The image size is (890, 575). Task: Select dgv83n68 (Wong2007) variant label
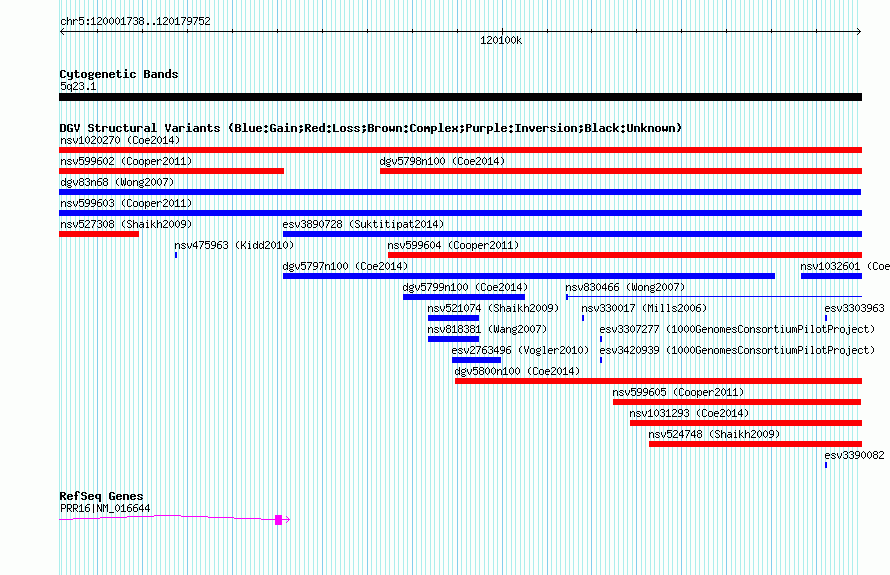click(x=117, y=182)
